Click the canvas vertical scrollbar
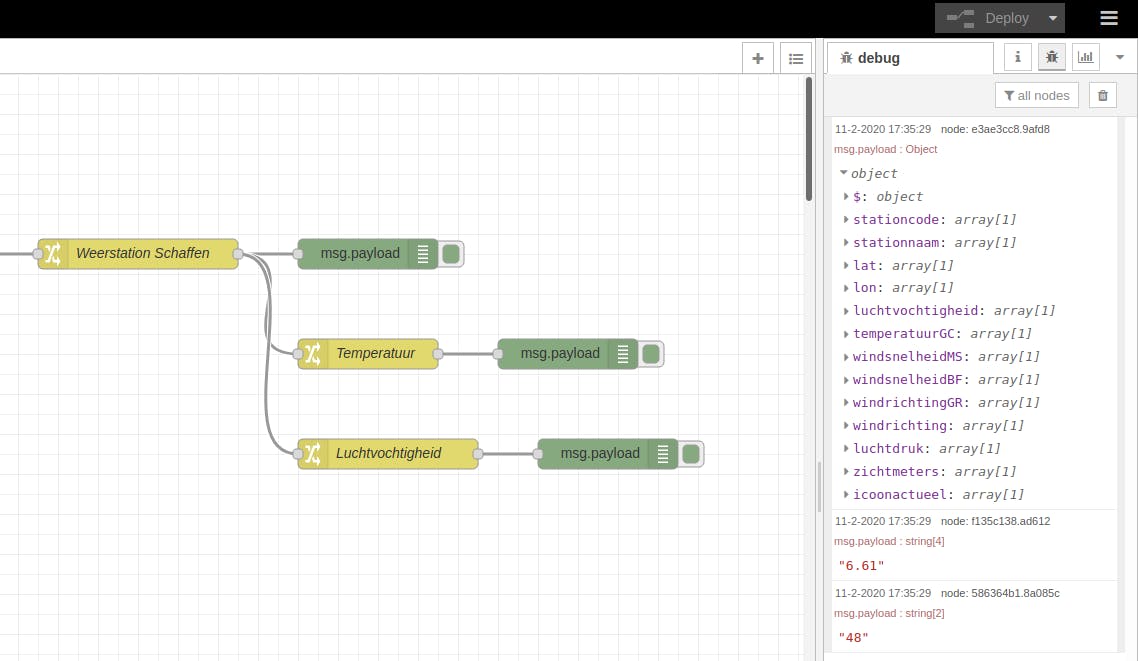 809,140
